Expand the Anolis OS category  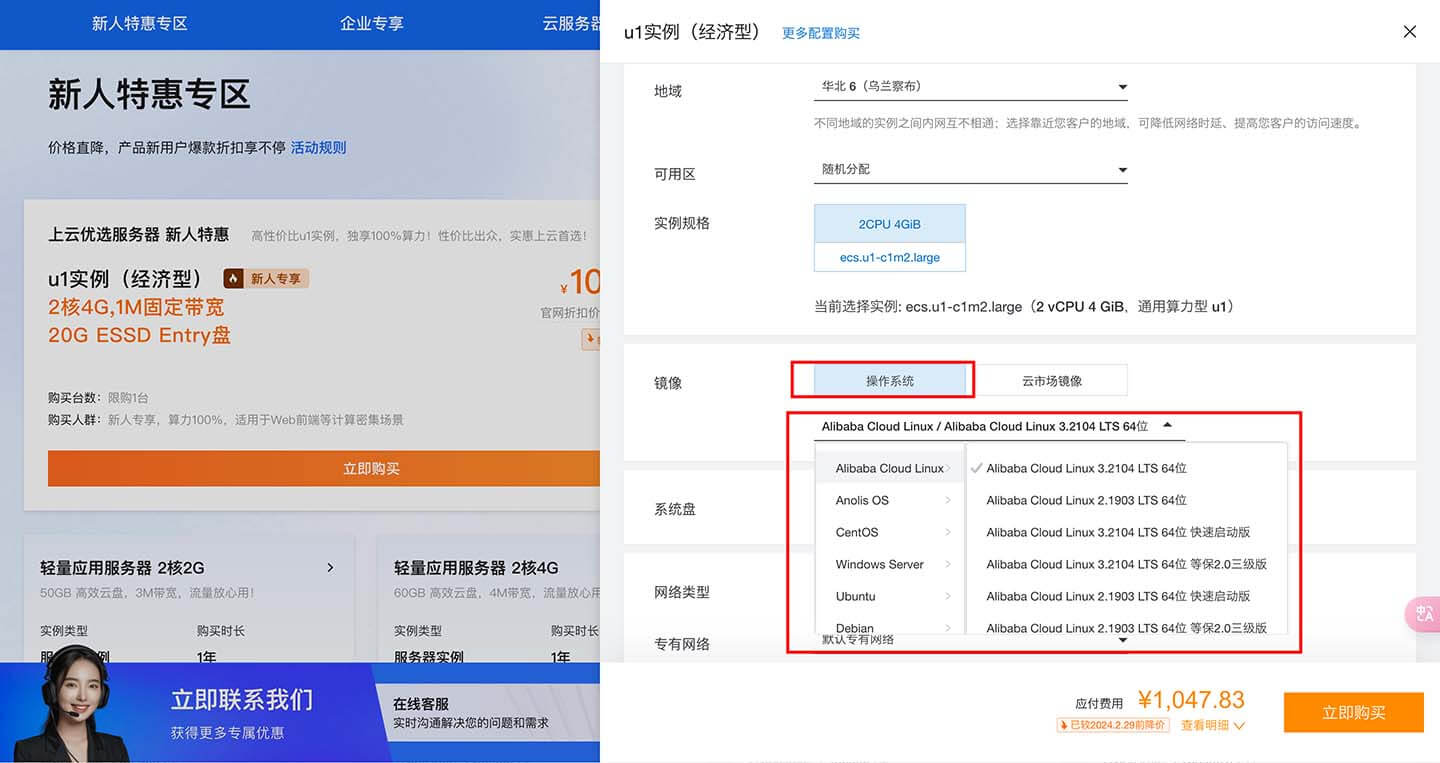point(890,500)
